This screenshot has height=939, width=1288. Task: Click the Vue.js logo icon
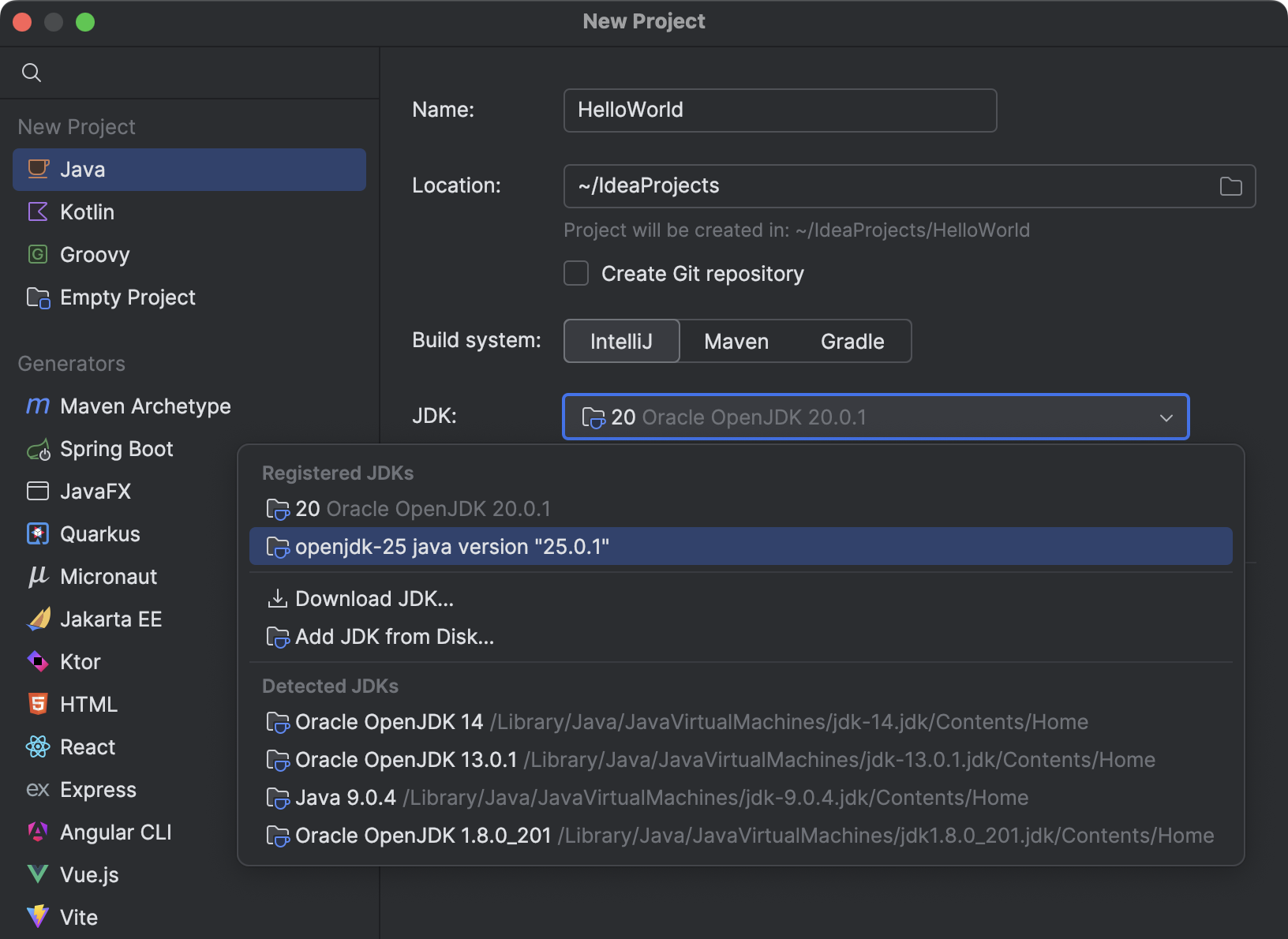[38, 874]
